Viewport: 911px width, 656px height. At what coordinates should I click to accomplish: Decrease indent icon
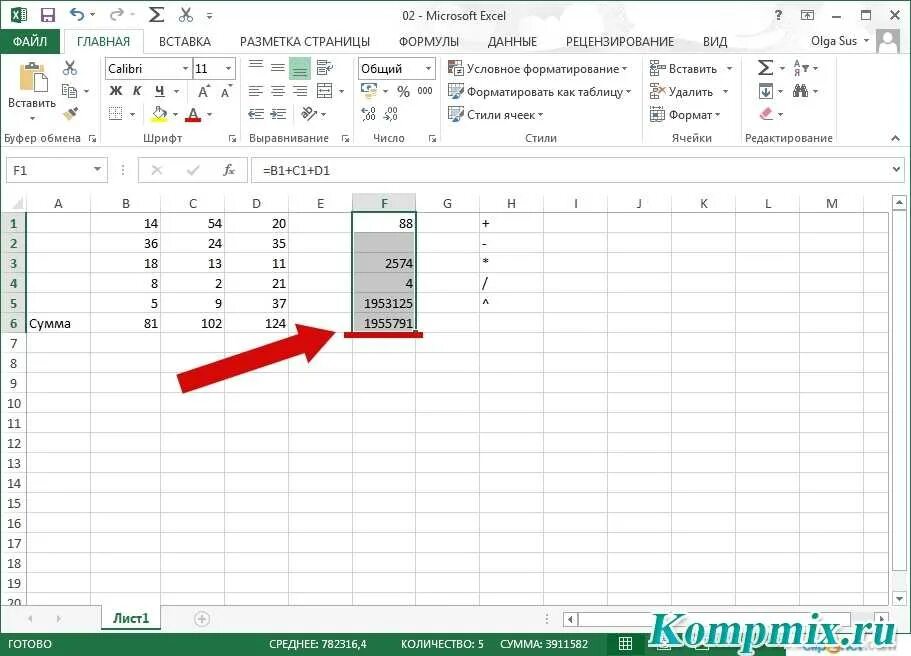point(256,114)
